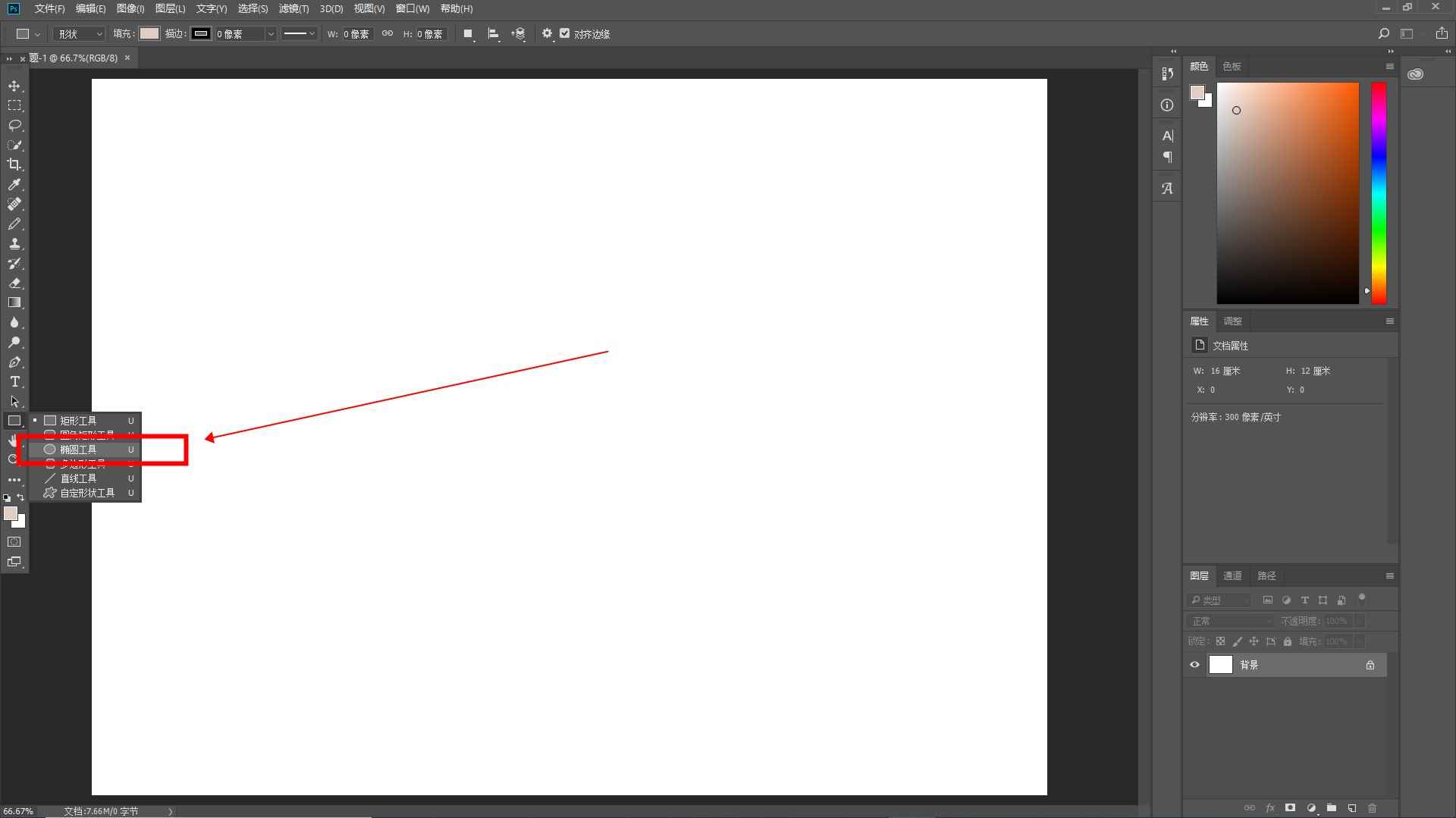Switch to the 通道 tab
Screen dimensions: 1456x818
[1232, 576]
